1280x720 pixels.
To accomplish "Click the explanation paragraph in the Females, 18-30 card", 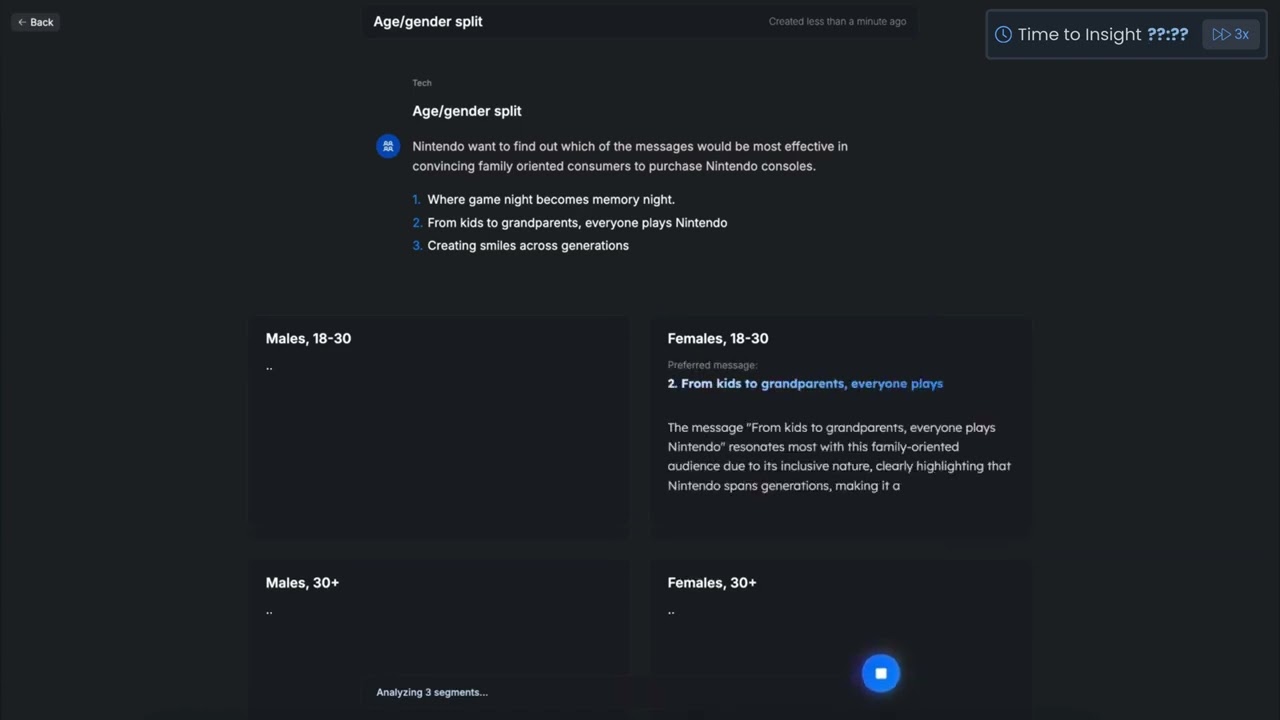I will point(839,456).
